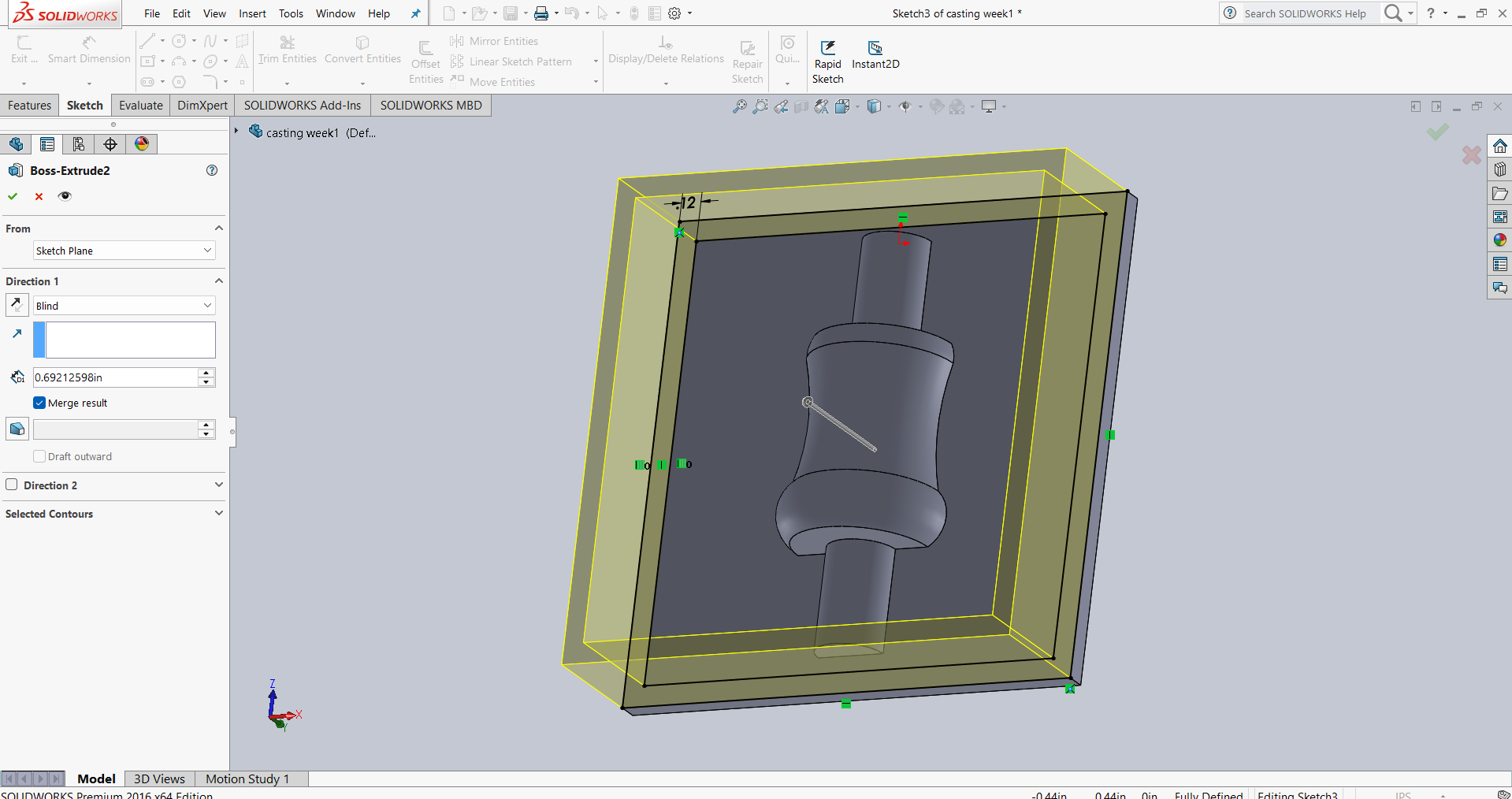Open Appearances task pane color ball
Image resolution: width=1512 pixels, height=799 pixels.
(1499, 240)
